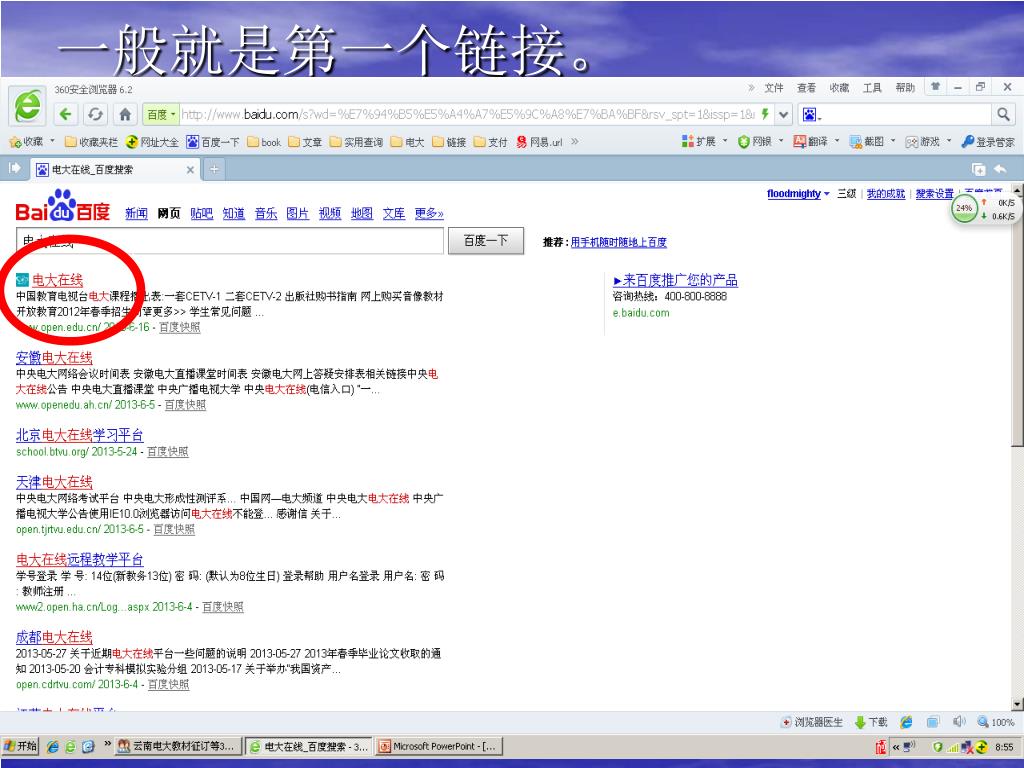
Task: Go to browser Home icon
Action: click(125, 114)
